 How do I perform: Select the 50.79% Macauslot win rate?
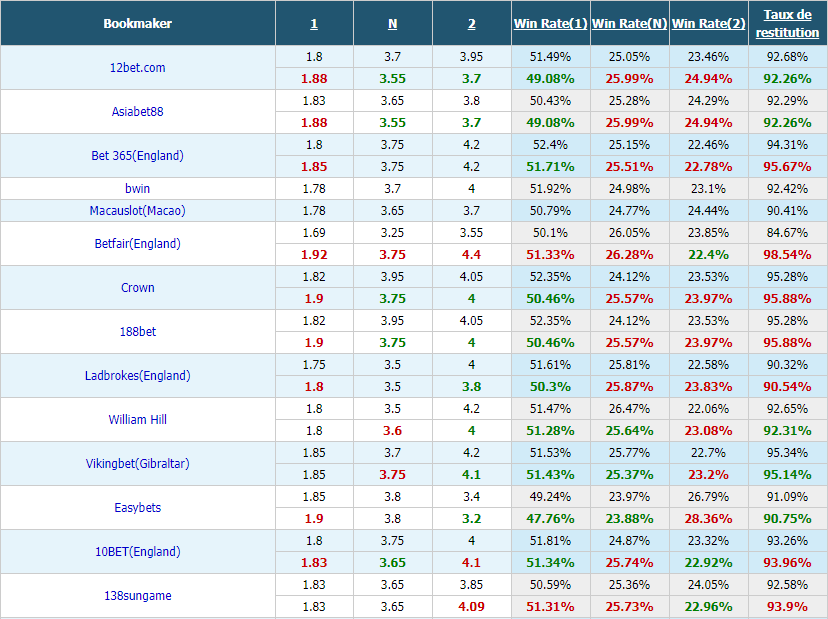(550, 211)
